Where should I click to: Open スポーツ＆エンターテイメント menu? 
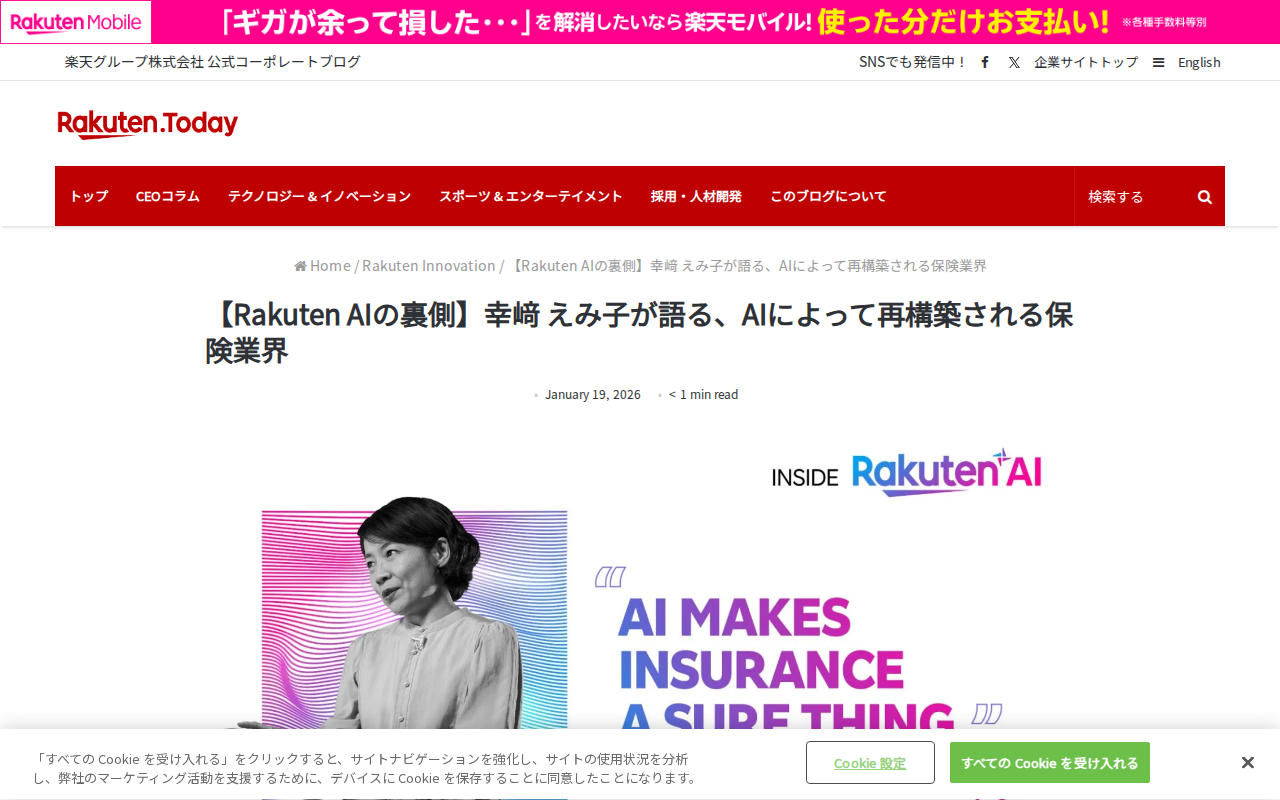pos(531,196)
